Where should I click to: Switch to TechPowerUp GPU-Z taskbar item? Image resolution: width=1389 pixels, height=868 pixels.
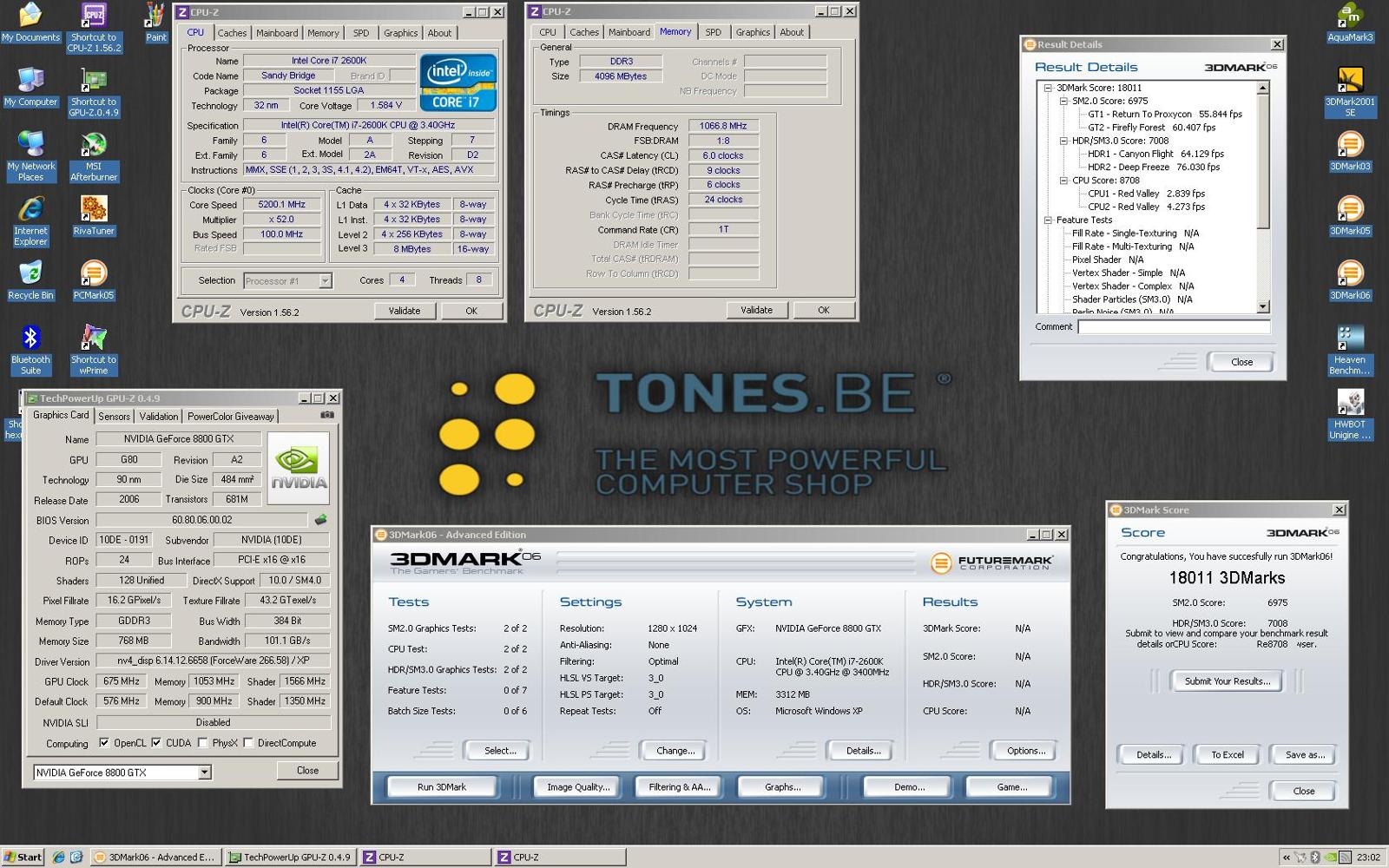click(x=291, y=857)
